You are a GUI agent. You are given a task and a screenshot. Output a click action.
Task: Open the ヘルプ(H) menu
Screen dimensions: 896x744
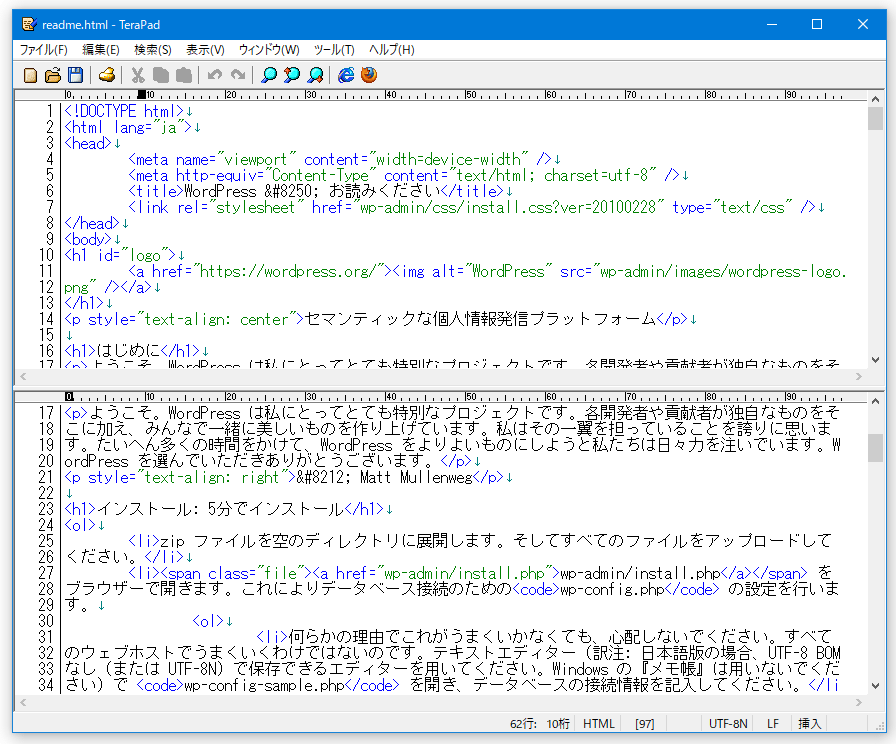tap(391, 50)
